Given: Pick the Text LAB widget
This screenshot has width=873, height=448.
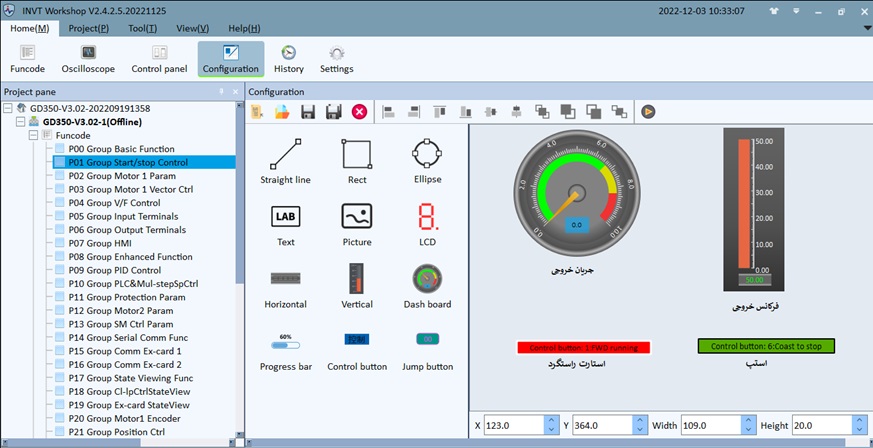Looking at the screenshot, I should click(x=286, y=225).
